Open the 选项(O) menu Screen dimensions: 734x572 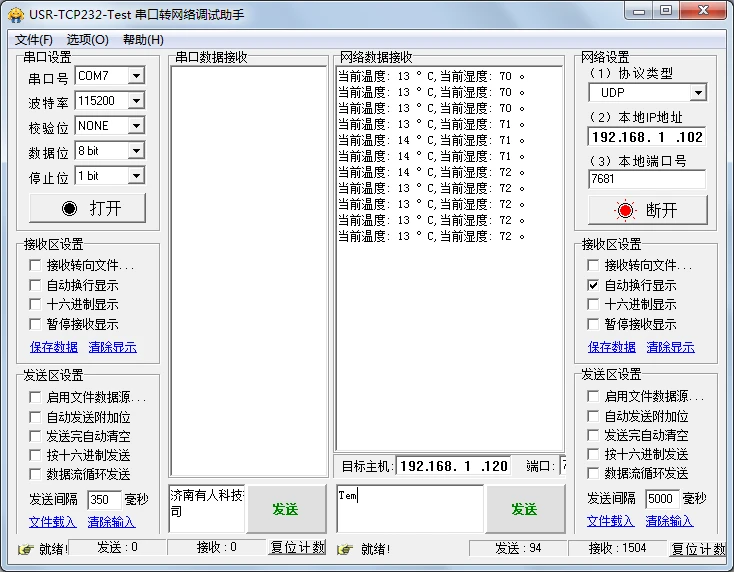(88, 40)
